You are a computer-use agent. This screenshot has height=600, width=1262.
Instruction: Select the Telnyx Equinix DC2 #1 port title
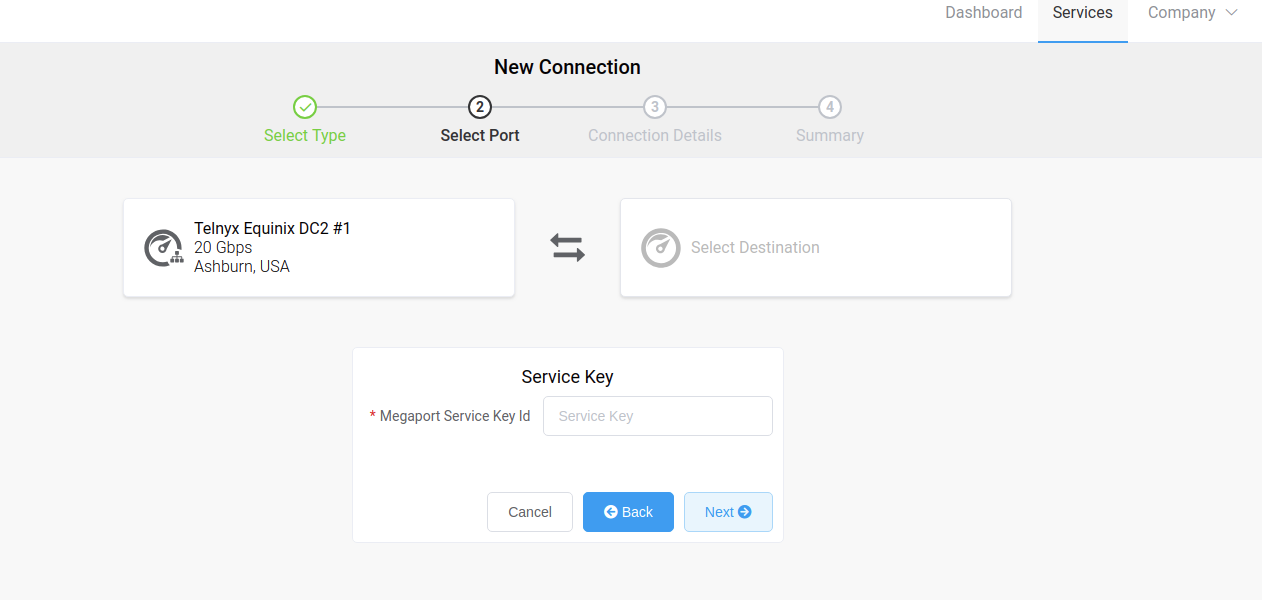click(272, 229)
